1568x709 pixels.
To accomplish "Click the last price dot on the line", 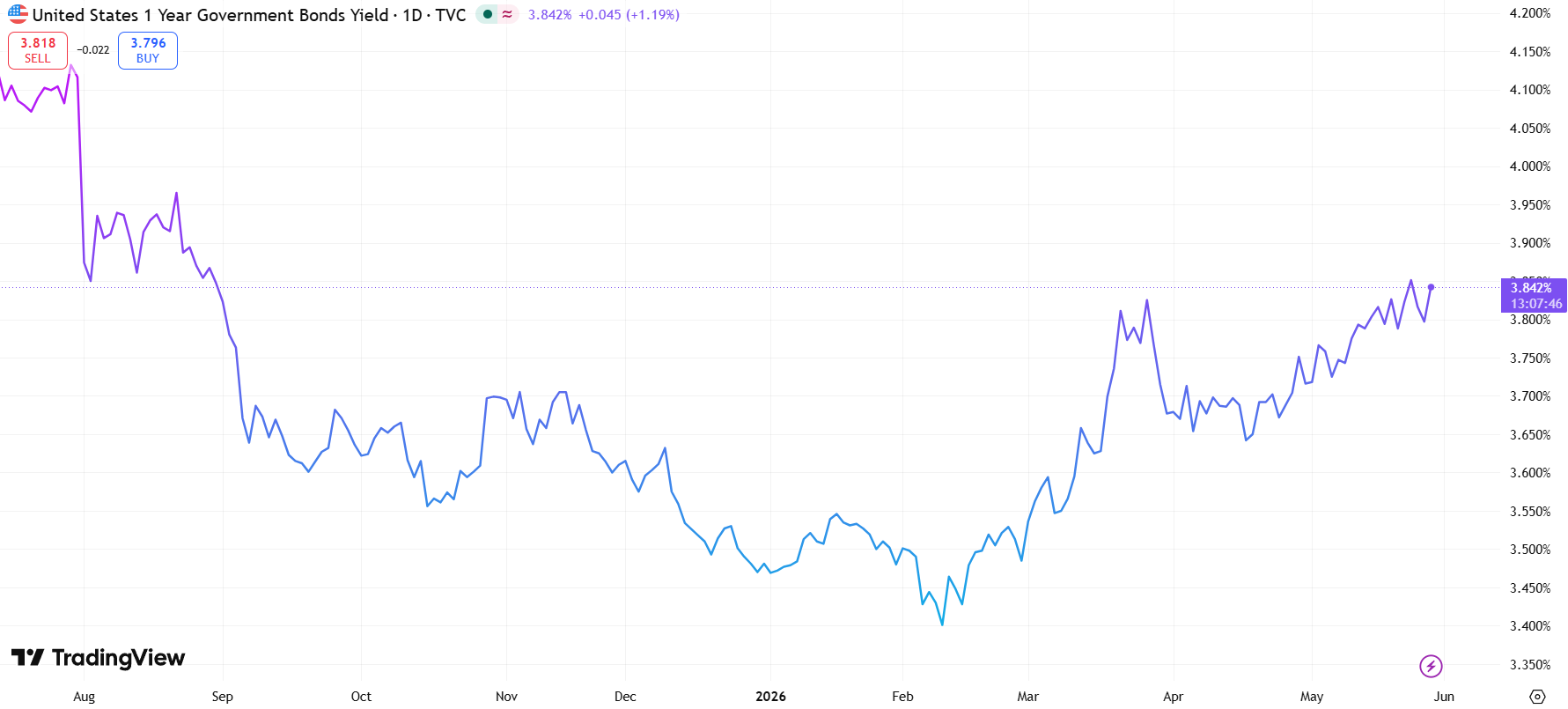I will click(x=1431, y=287).
